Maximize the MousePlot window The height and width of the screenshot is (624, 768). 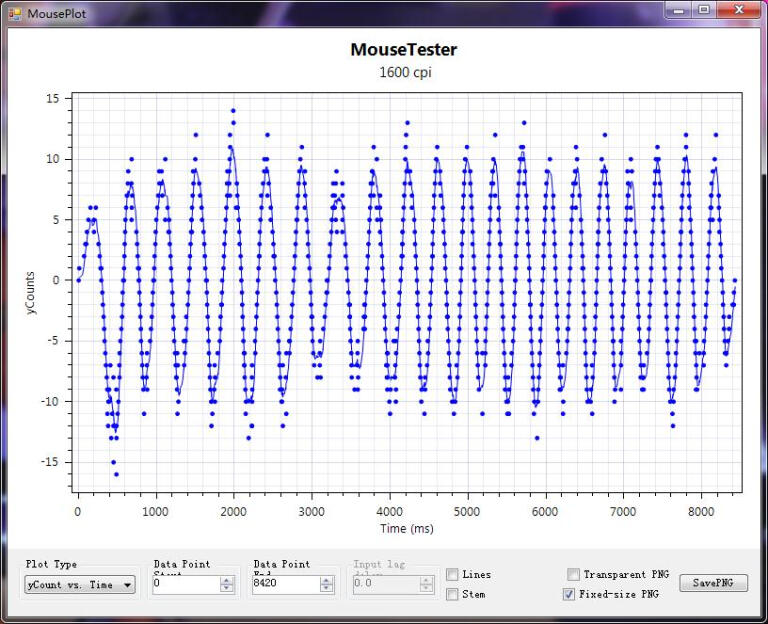(704, 10)
